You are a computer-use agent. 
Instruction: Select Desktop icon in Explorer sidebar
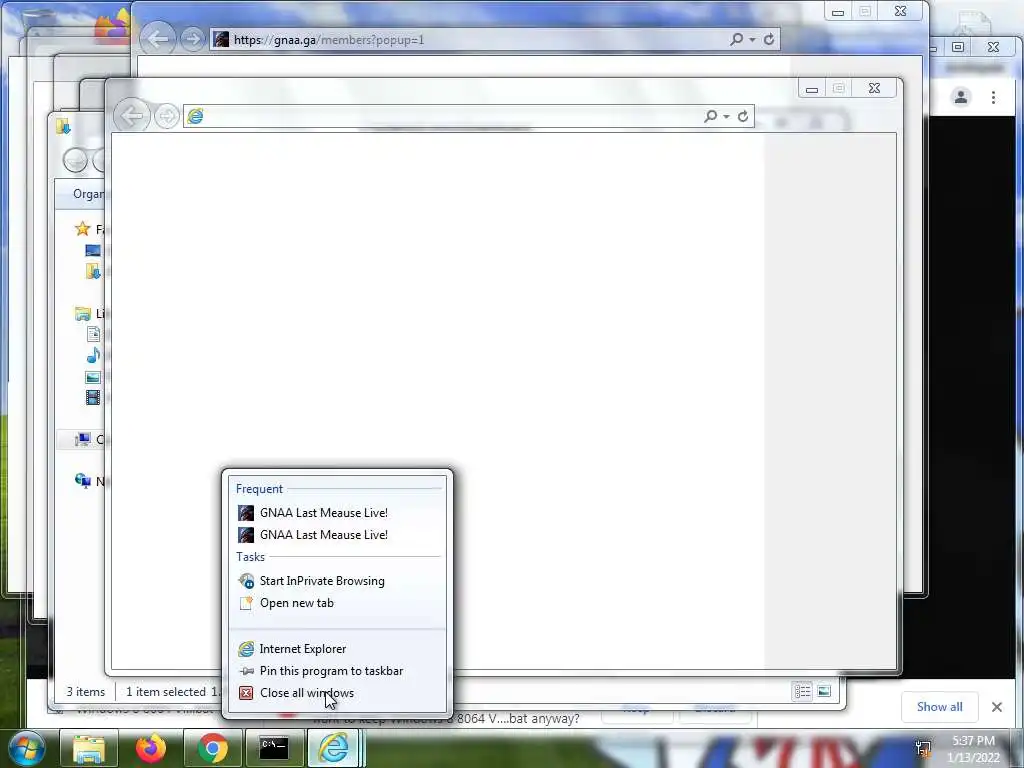pyautogui.click(x=93, y=250)
